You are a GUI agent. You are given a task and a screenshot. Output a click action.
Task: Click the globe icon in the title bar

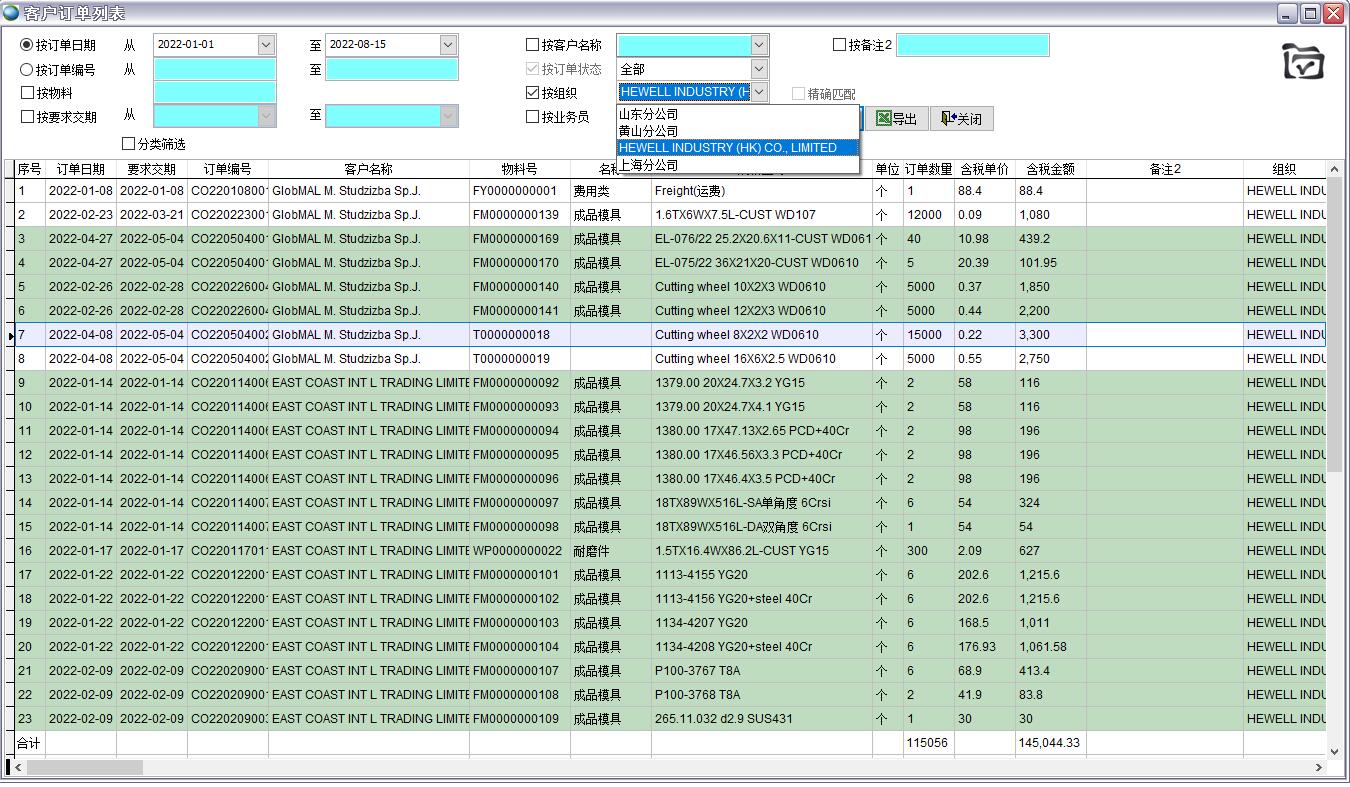click(x=11, y=13)
